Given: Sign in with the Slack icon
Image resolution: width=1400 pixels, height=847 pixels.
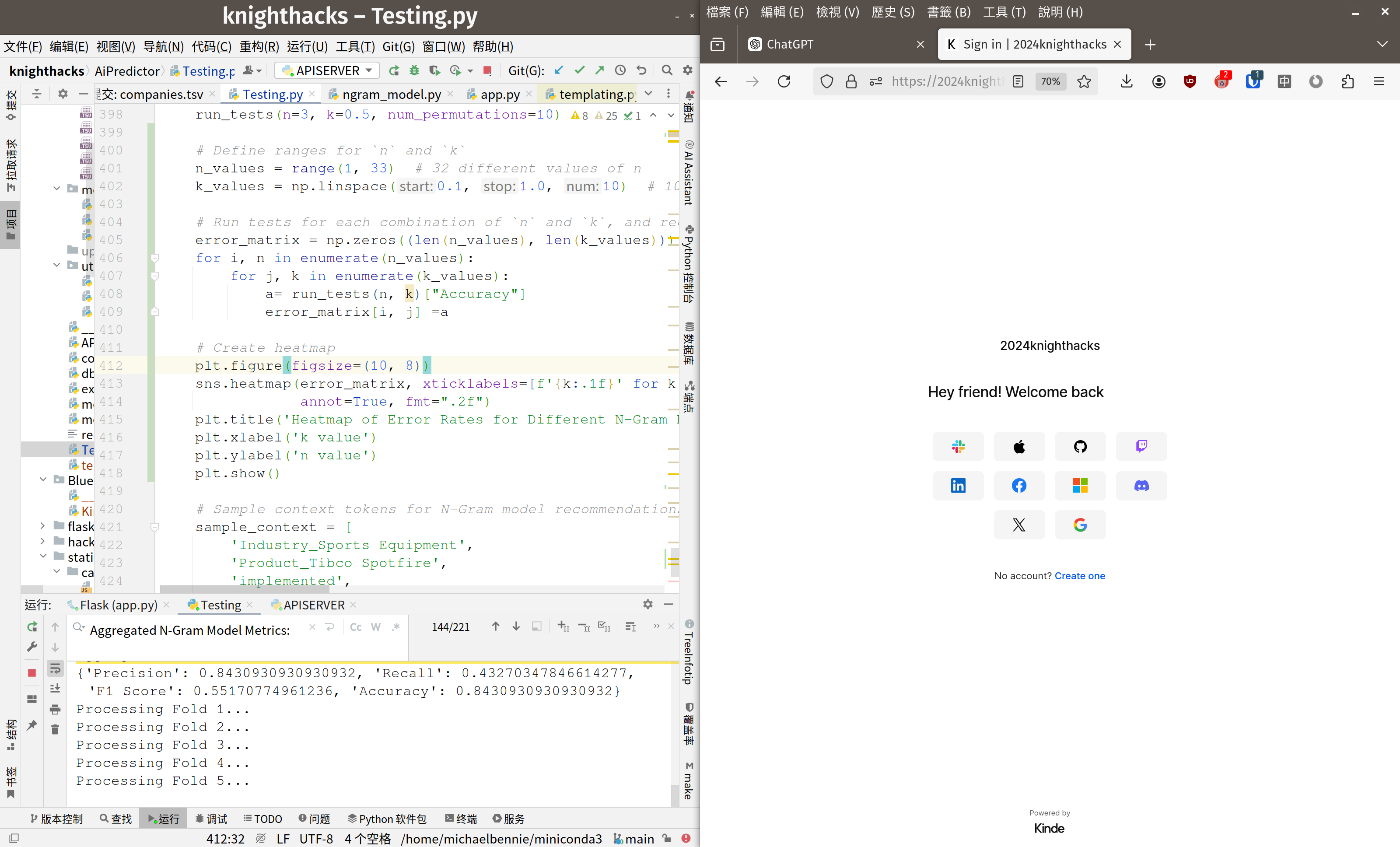Looking at the screenshot, I should click(958, 447).
